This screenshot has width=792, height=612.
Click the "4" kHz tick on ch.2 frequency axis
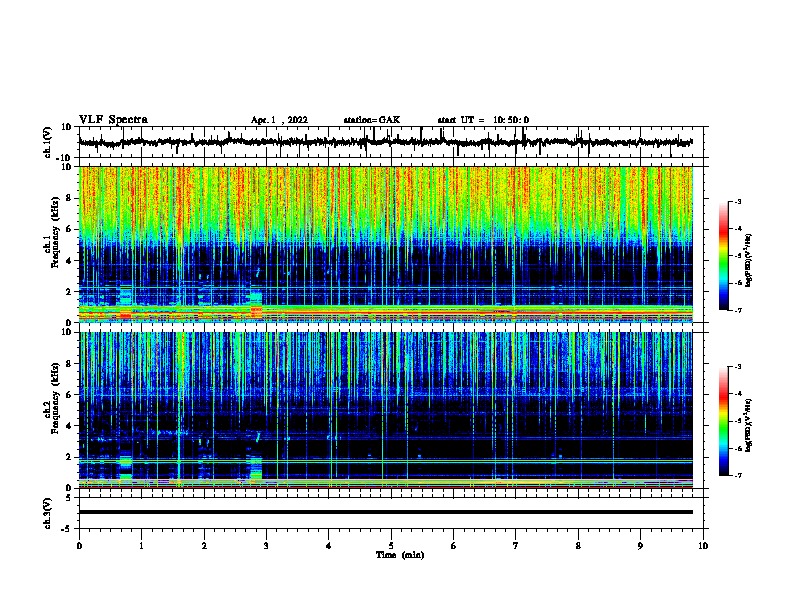click(69, 426)
